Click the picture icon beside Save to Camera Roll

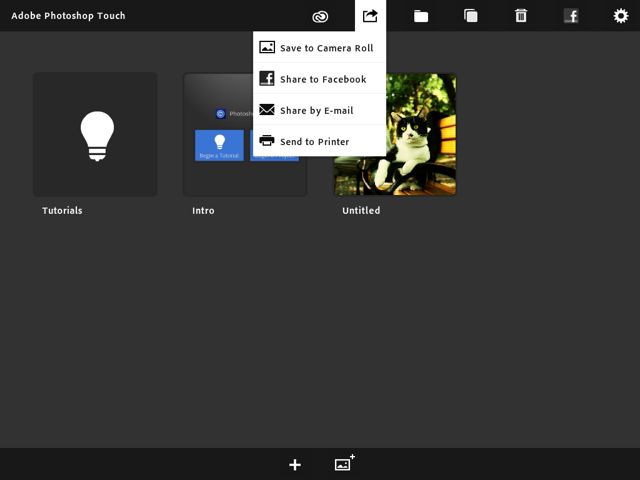[x=267, y=47]
